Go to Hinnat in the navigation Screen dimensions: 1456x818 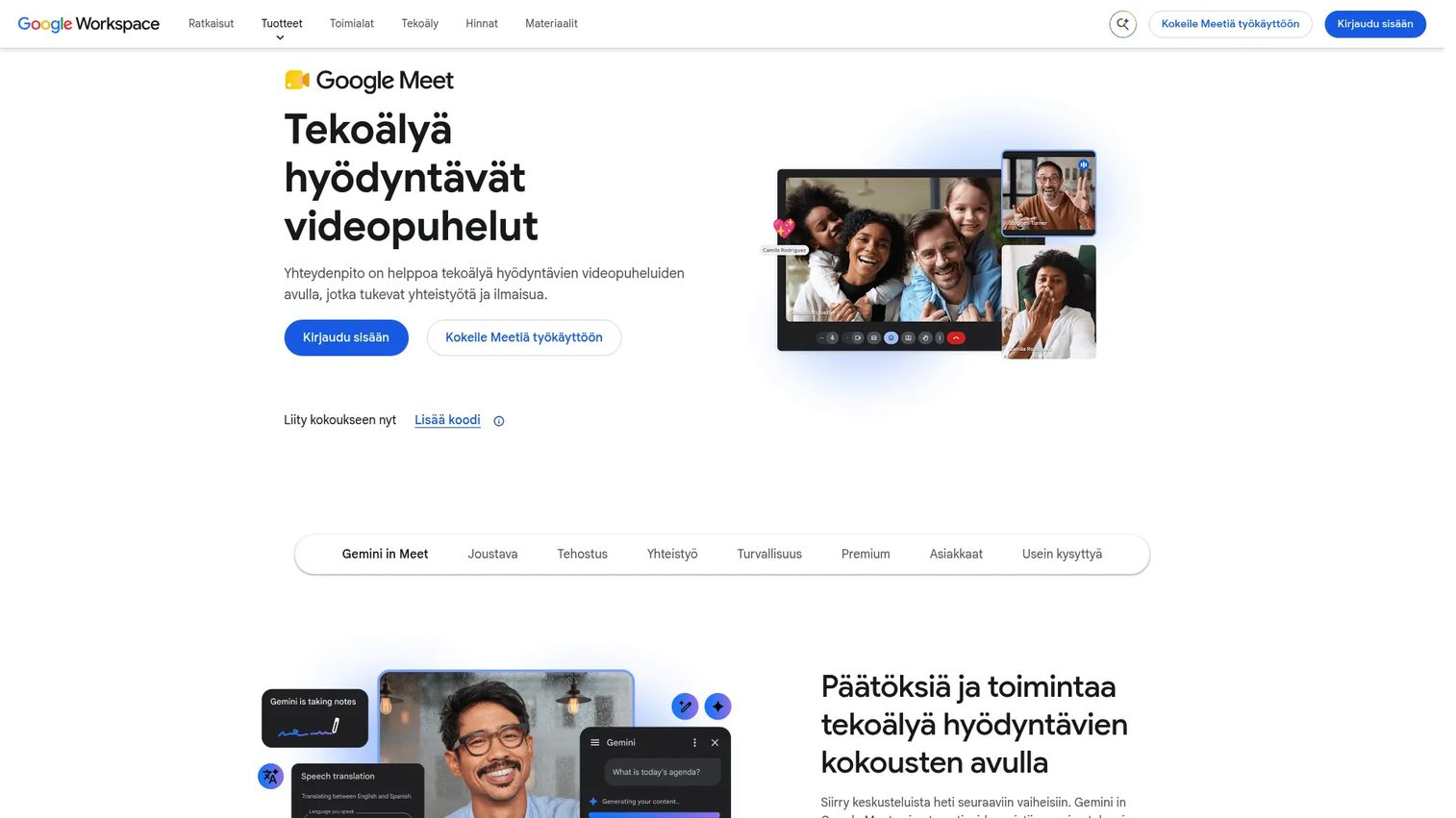pyautogui.click(x=482, y=23)
